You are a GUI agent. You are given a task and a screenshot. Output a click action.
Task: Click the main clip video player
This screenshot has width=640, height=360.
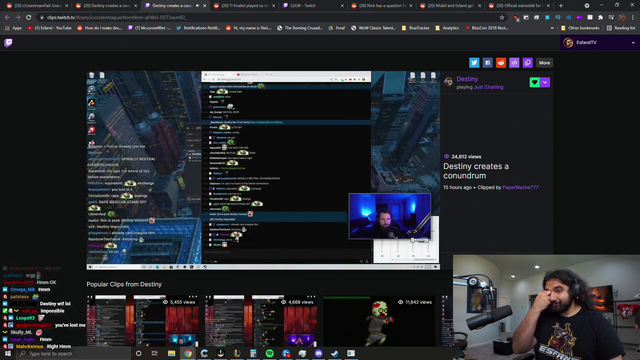click(263, 170)
